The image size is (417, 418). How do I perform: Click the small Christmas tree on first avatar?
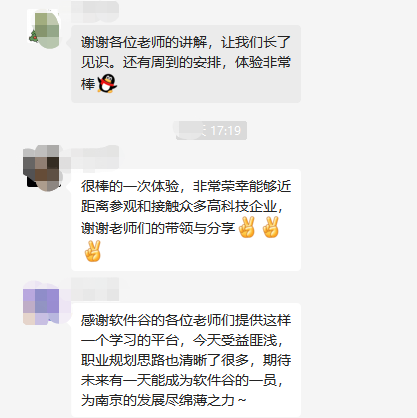(x=33, y=36)
